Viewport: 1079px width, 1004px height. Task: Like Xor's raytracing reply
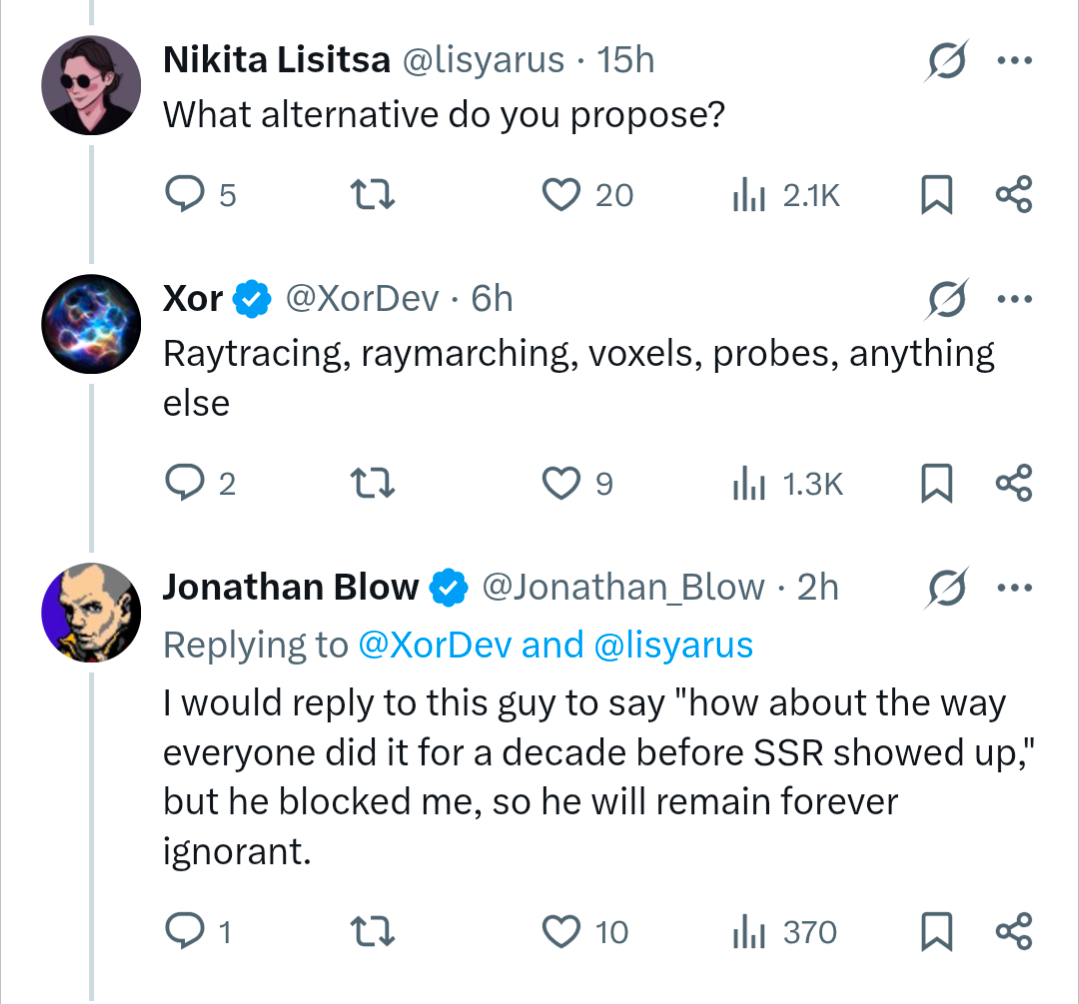pos(561,484)
